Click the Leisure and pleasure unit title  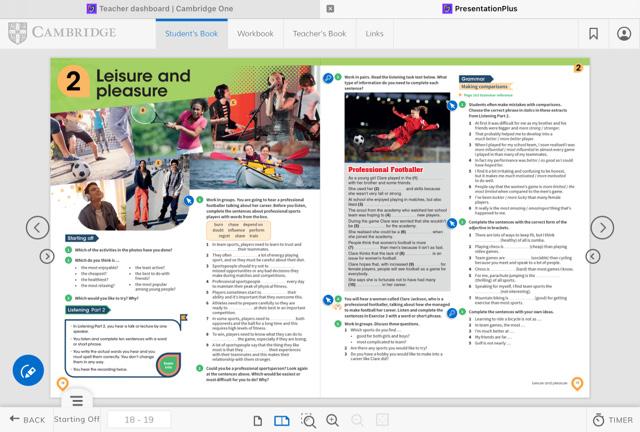coord(143,83)
